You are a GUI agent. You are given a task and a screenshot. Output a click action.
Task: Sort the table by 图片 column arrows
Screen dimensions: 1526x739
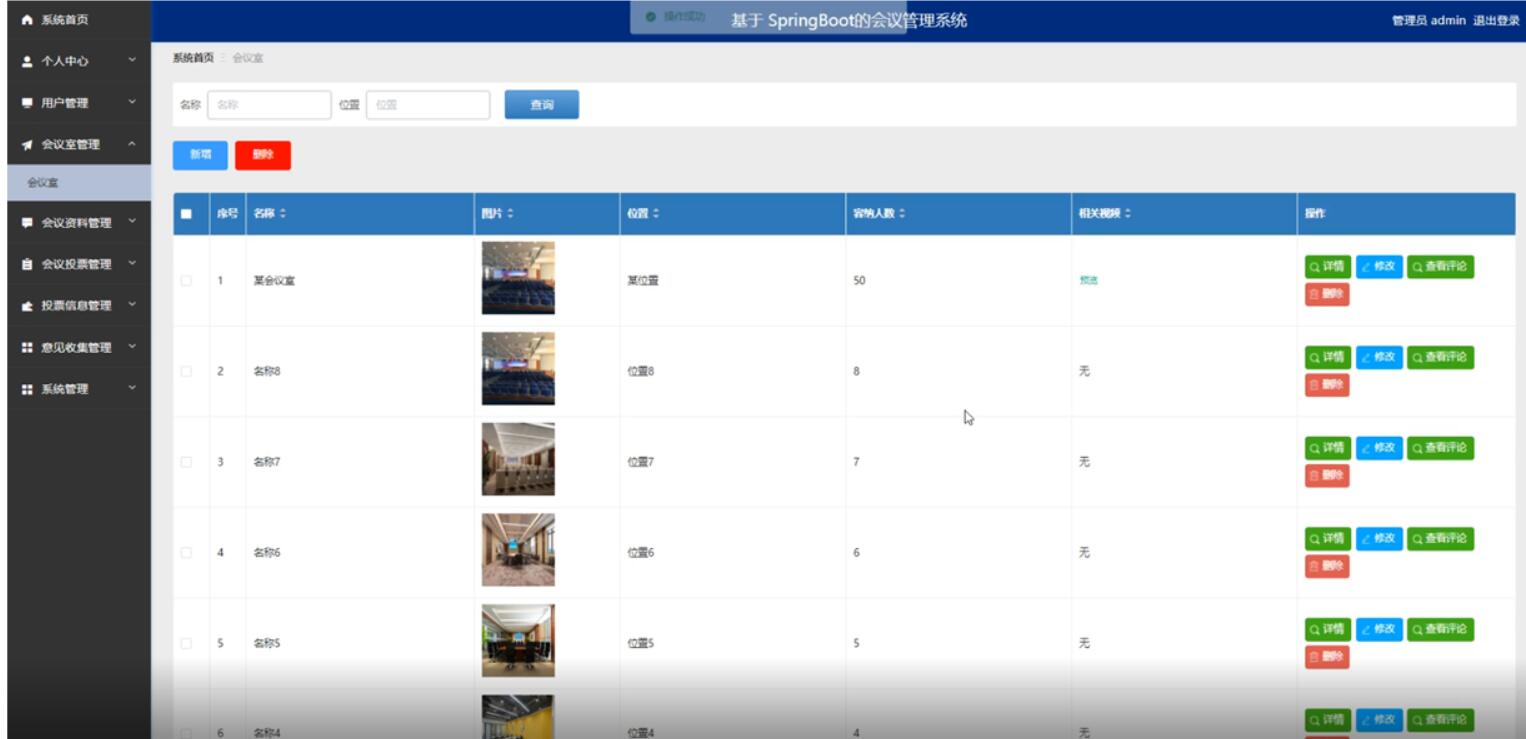511,214
